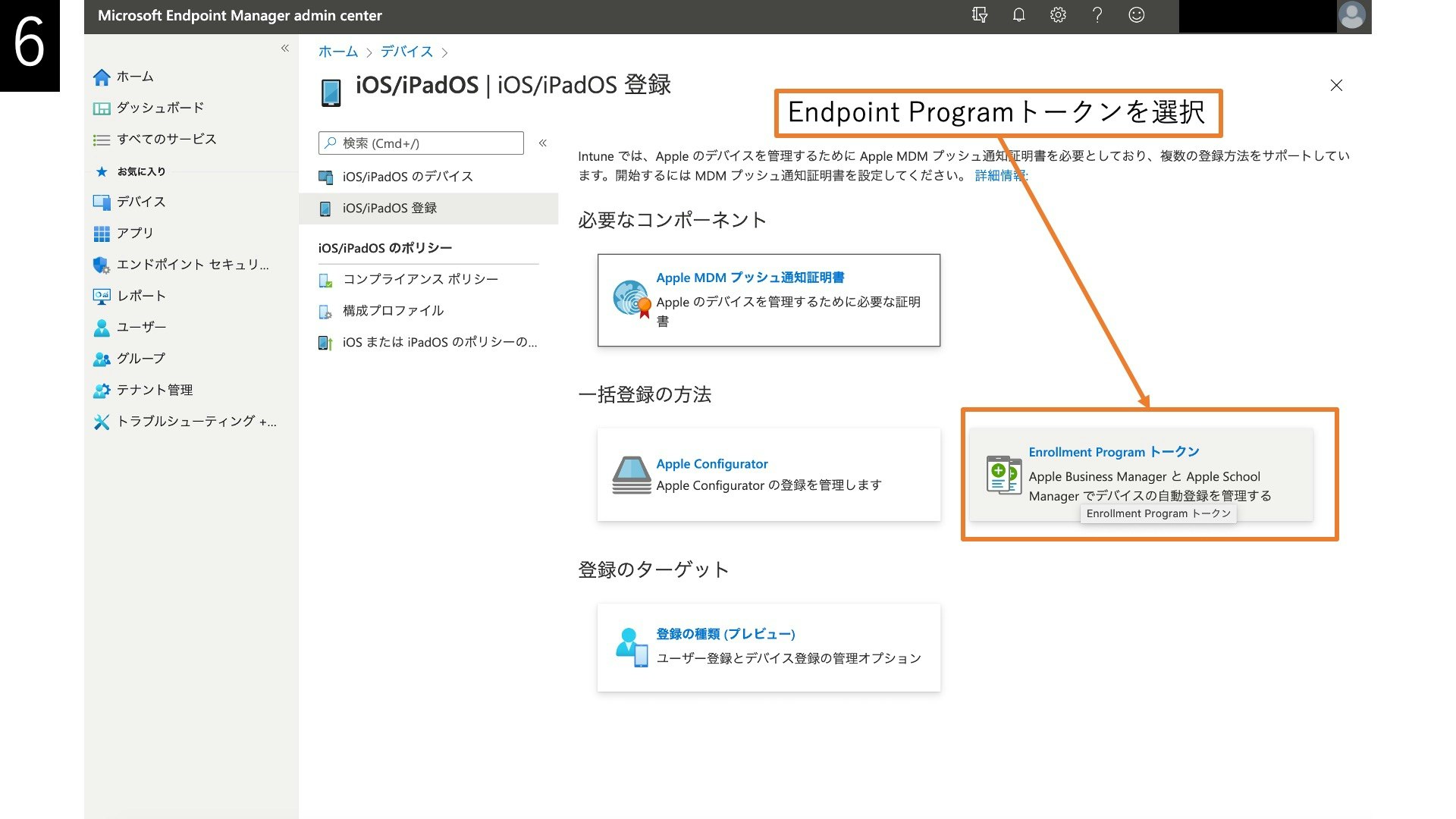Click the ダッシュボード icon

102,108
